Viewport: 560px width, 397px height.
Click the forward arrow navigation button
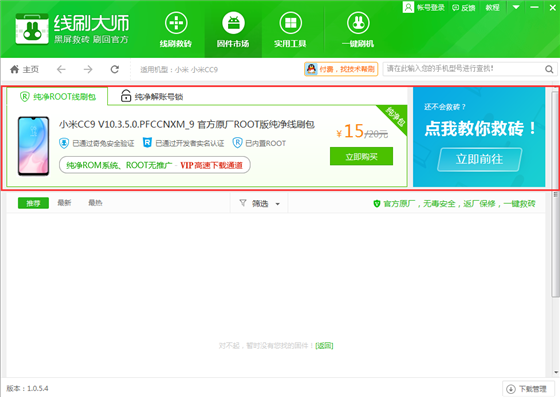click(x=88, y=69)
